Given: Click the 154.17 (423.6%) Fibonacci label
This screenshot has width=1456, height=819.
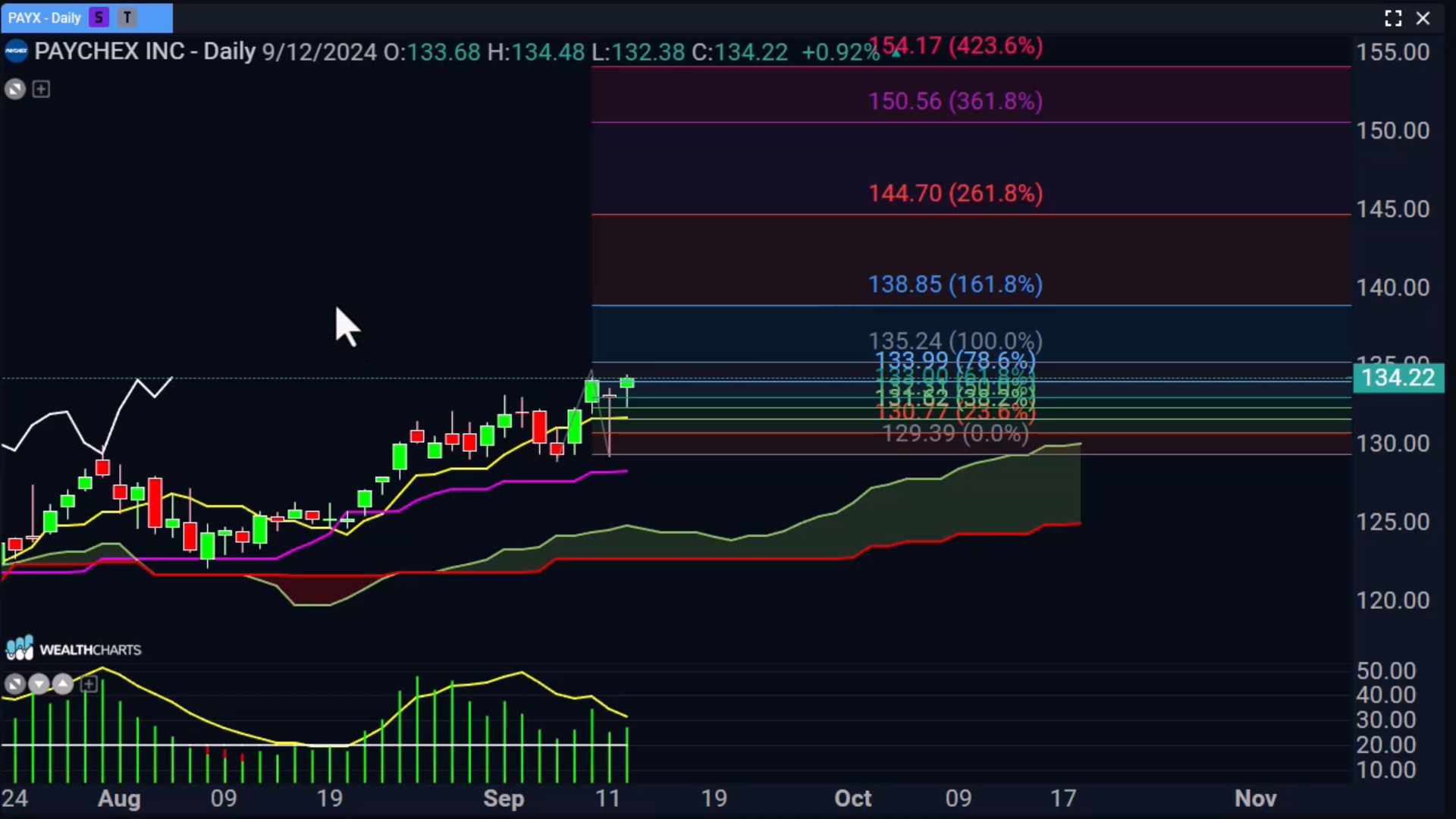Looking at the screenshot, I should [955, 46].
